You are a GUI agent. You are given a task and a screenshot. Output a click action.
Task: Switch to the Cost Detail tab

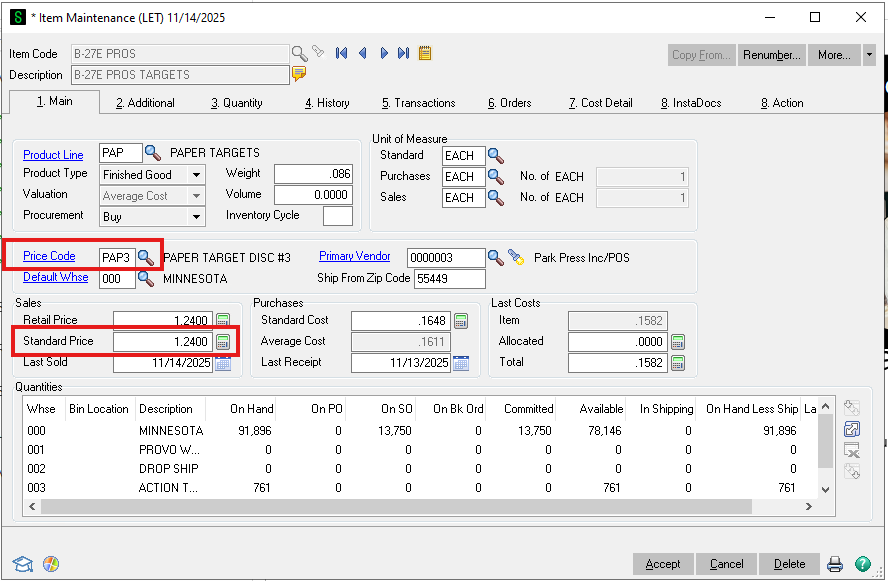tap(600, 103)
